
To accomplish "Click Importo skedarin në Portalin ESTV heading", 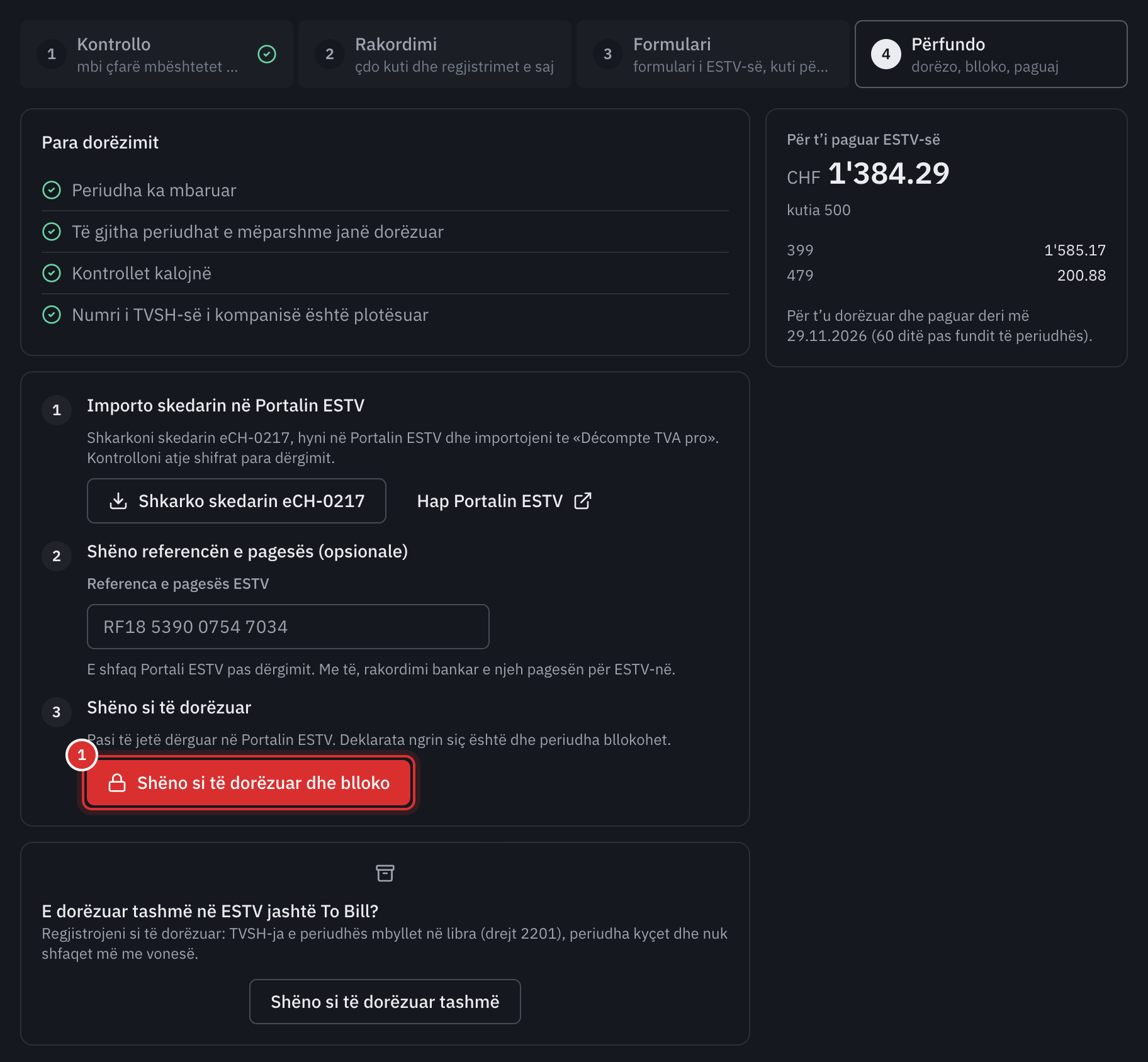I will pos(225,406).
